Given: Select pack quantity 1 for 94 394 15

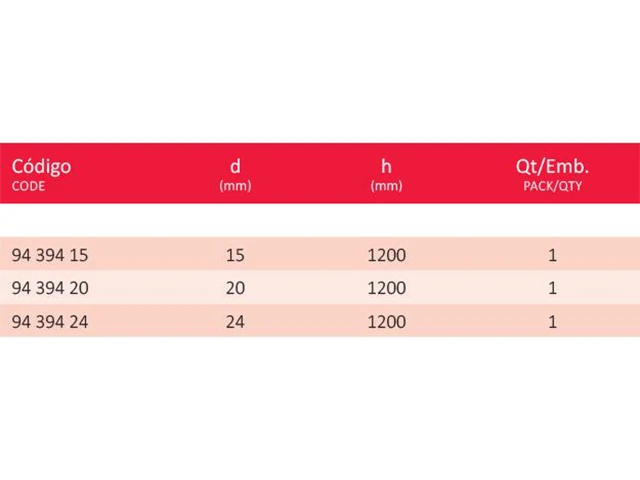Looking at the screenshot, I should click(552, 255).
